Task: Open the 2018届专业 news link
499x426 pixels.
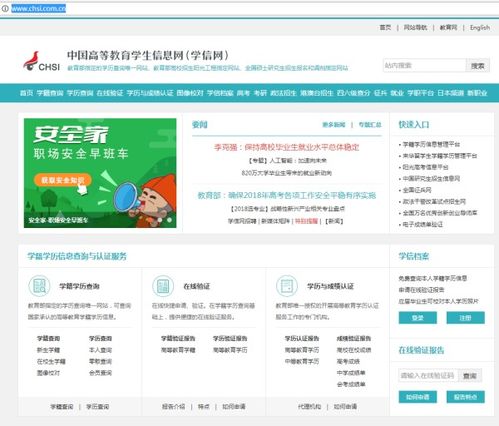Action: pyautogui.click(x=287, y=209)
